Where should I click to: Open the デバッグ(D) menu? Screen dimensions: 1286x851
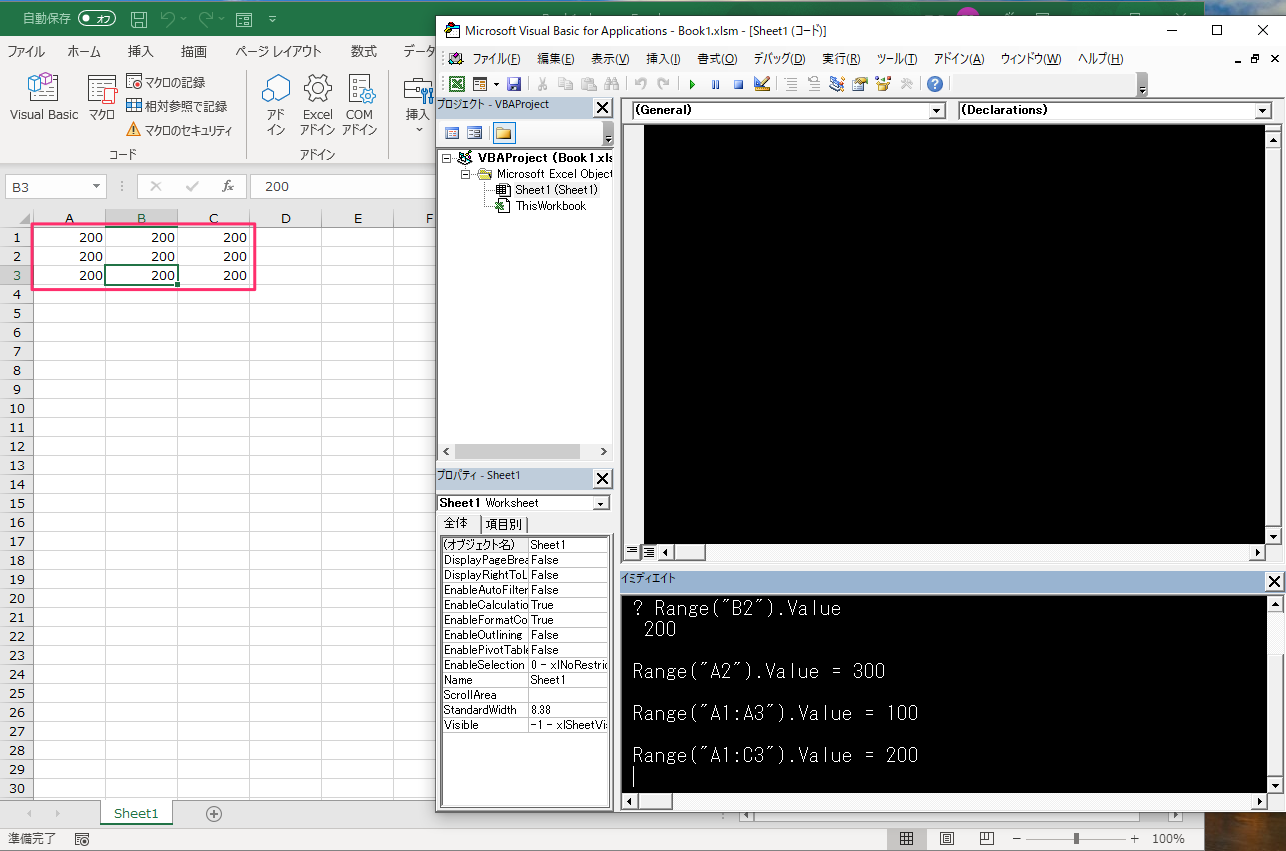tap(779, 59)
